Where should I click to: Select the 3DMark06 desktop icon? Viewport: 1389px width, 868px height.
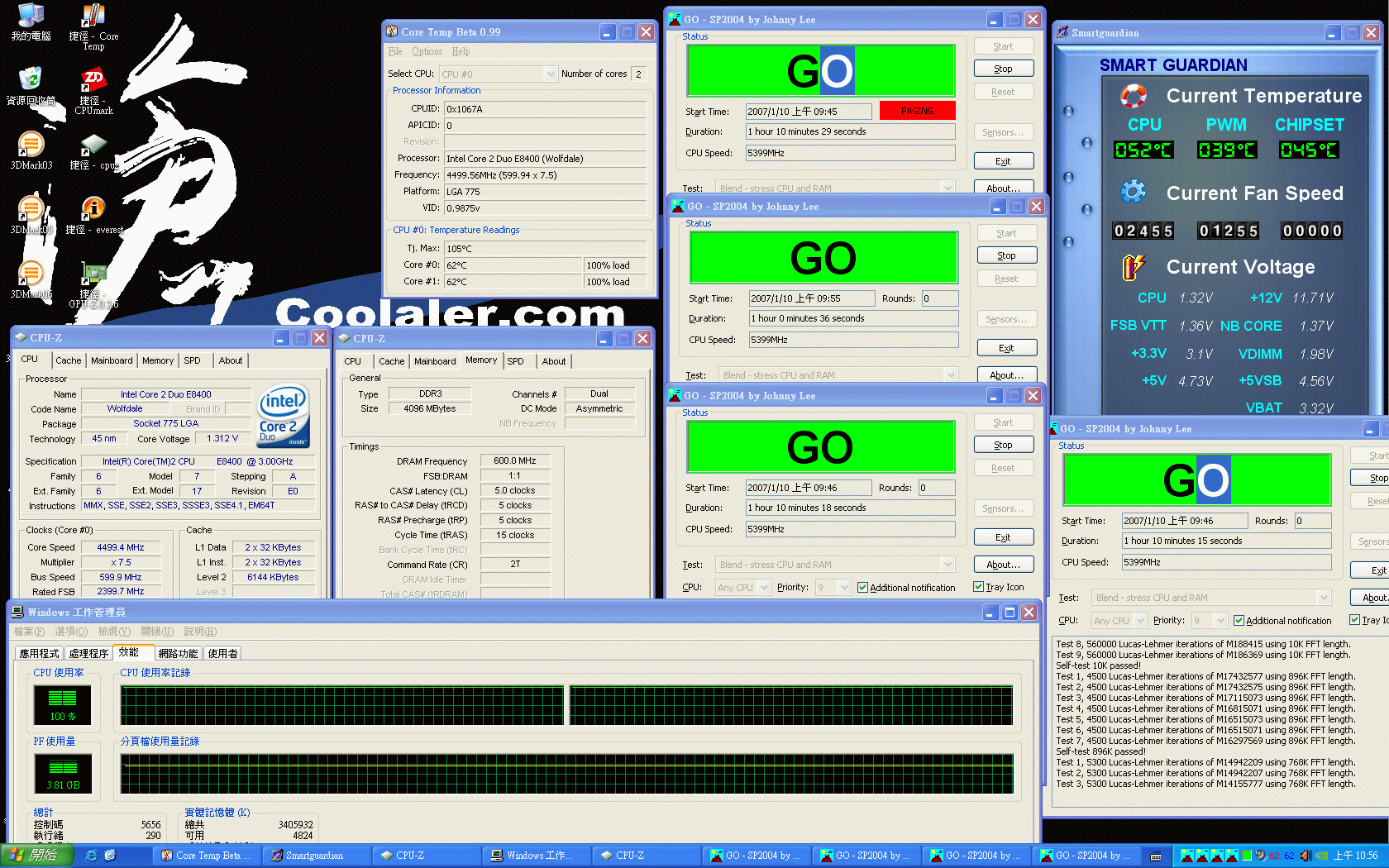pos(31,279)
